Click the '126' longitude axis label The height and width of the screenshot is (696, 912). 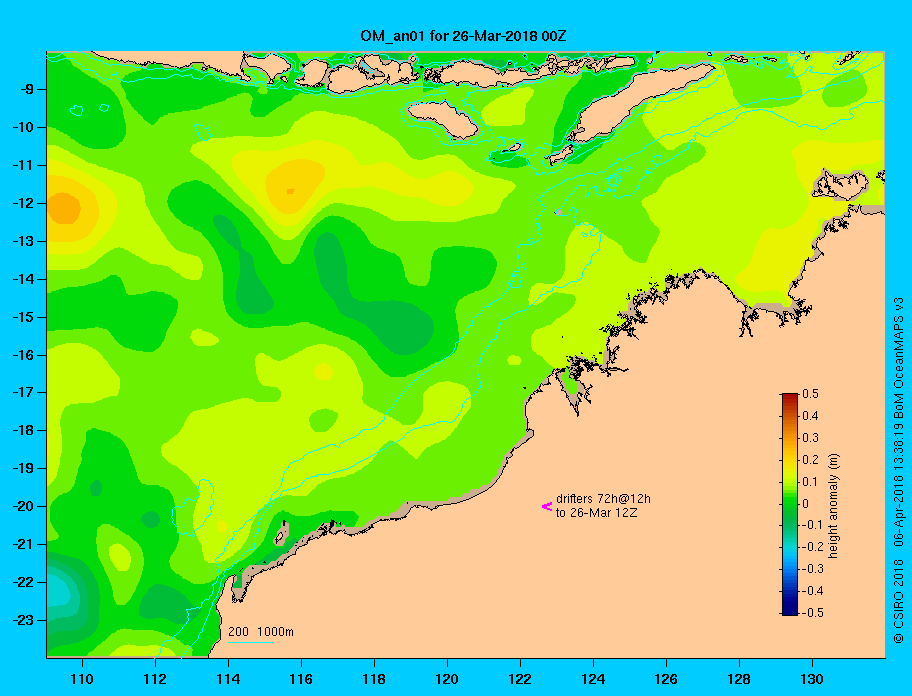[x=666, y=679]
